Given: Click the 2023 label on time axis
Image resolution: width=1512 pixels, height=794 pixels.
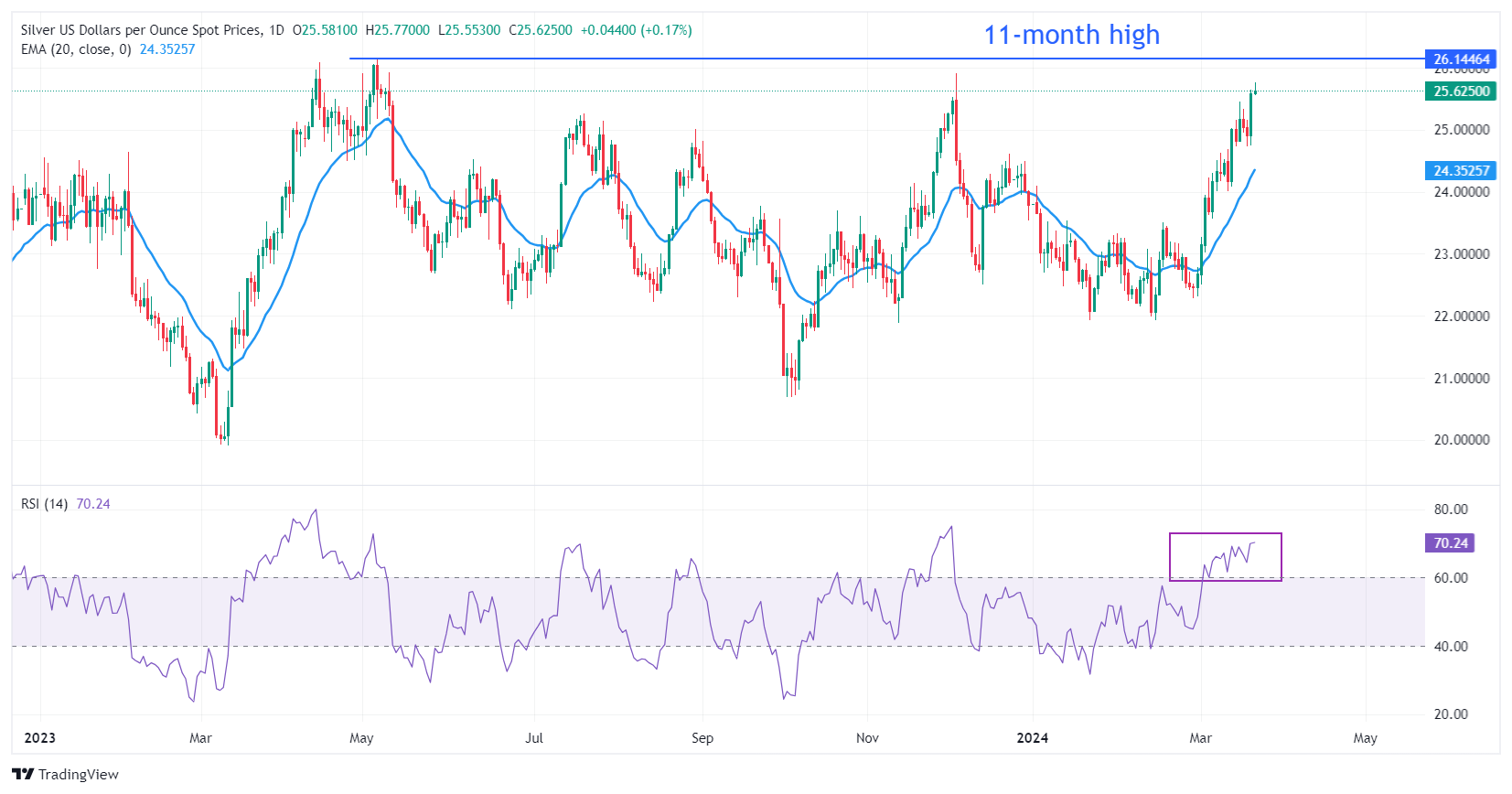Looking at the screenshot, I should click(39, 738).
